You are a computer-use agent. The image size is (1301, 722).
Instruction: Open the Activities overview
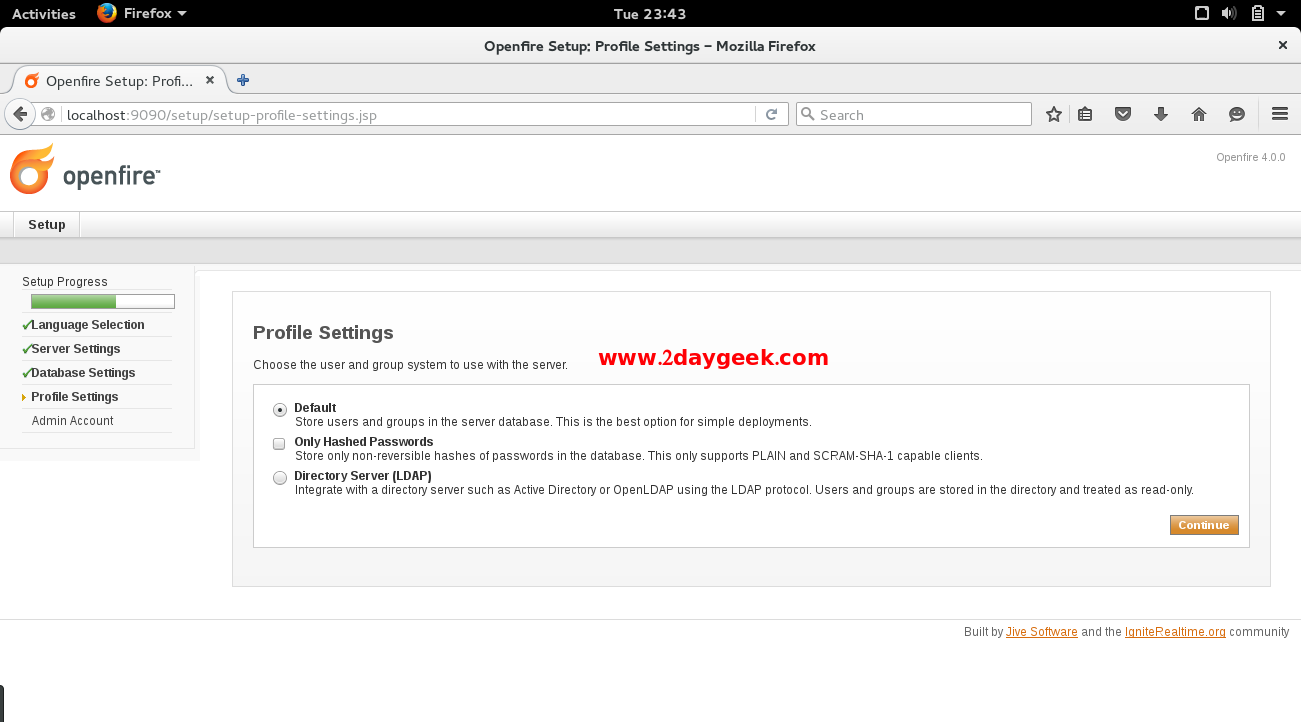tap(43, 14)
